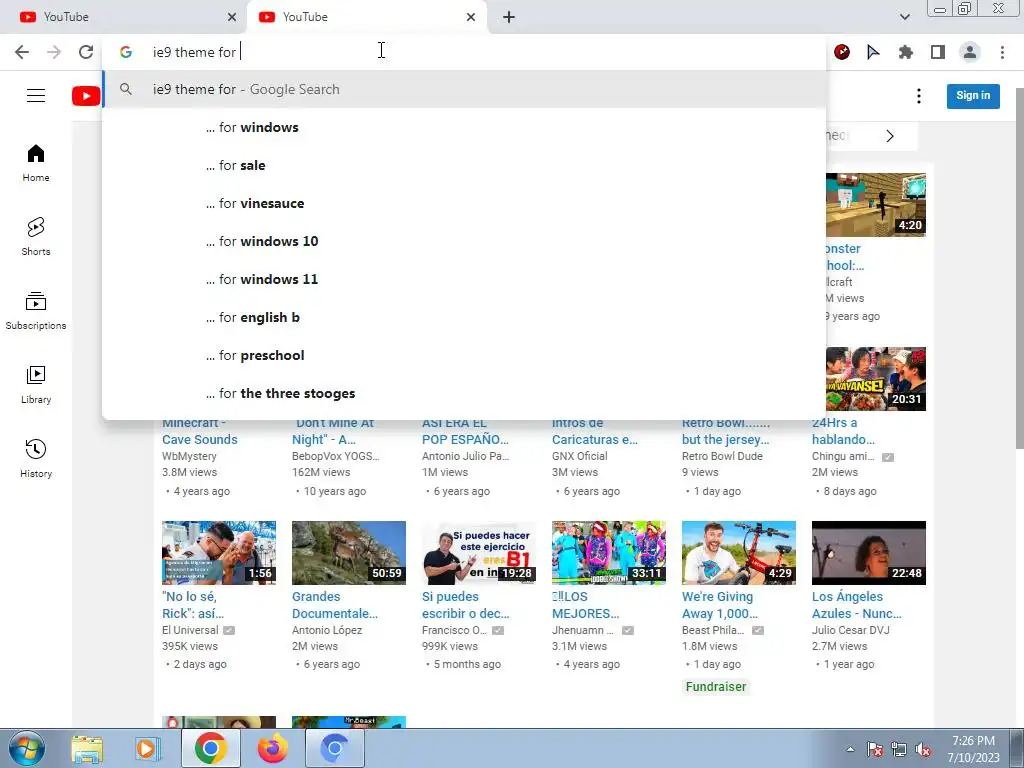Click the red round extension icon in toolbar
This screenshot has height=768, width=1024.
[842, 52]
